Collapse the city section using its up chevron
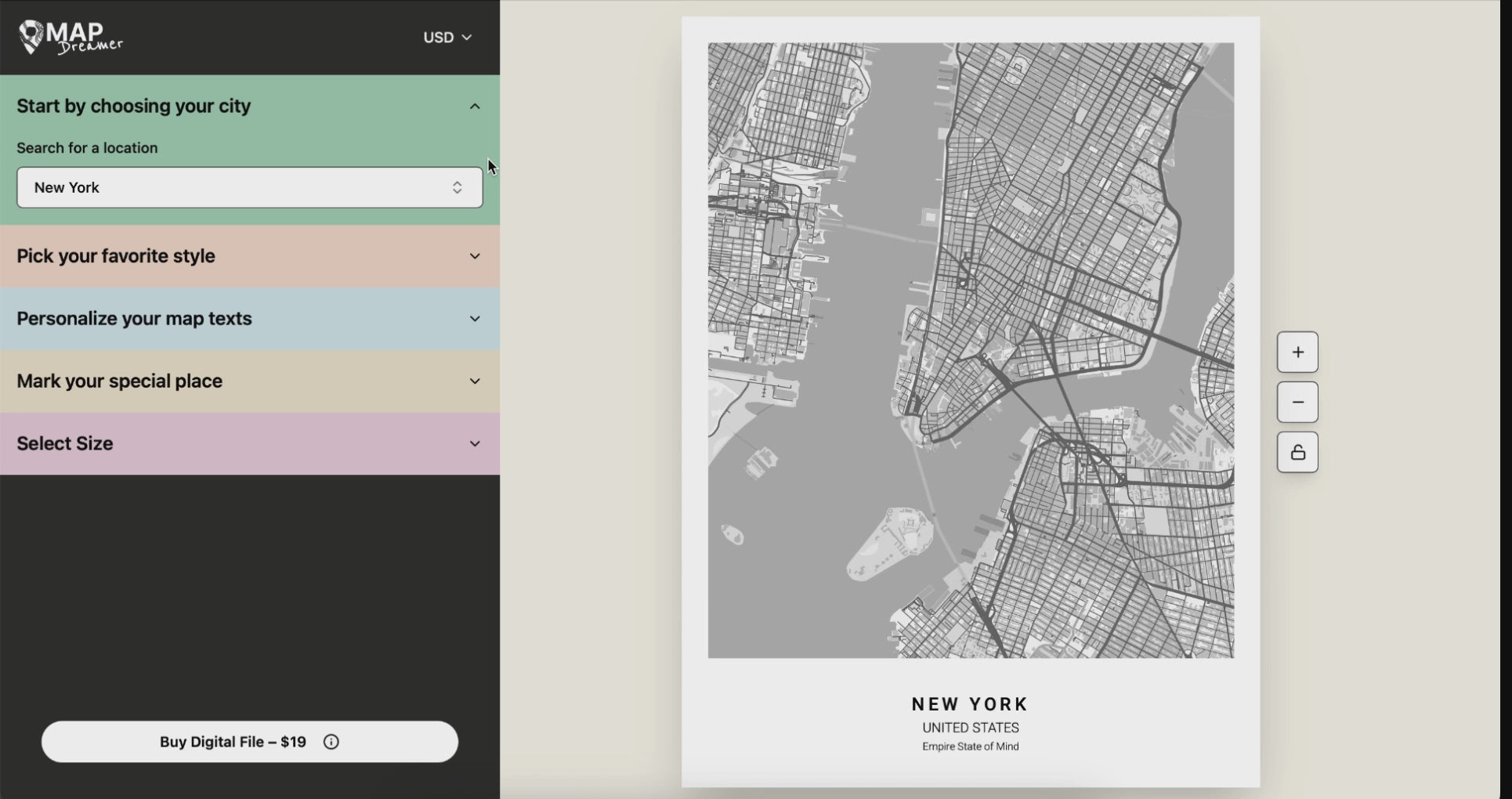Screen dimensions: 1512x799 (475, 107)
